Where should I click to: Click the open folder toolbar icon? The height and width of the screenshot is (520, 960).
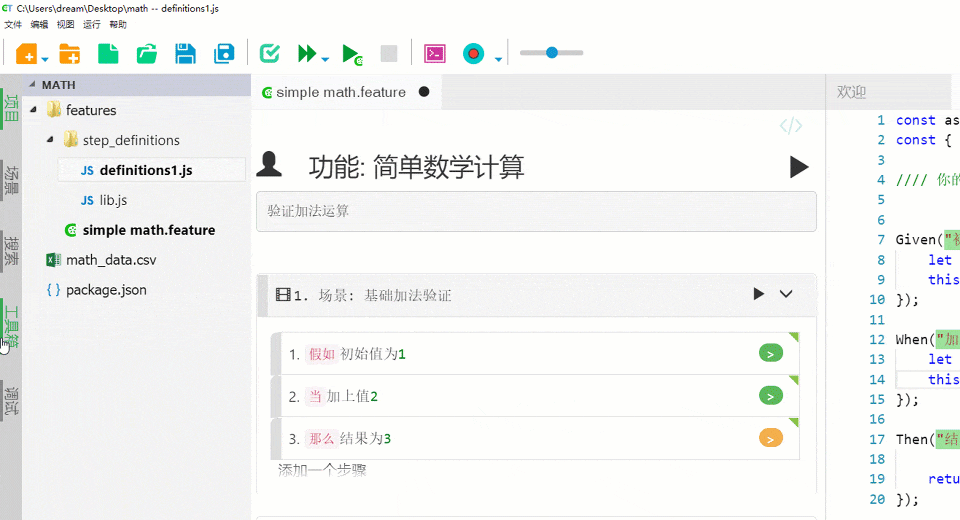pyautogui.click(x=147, y=54)
